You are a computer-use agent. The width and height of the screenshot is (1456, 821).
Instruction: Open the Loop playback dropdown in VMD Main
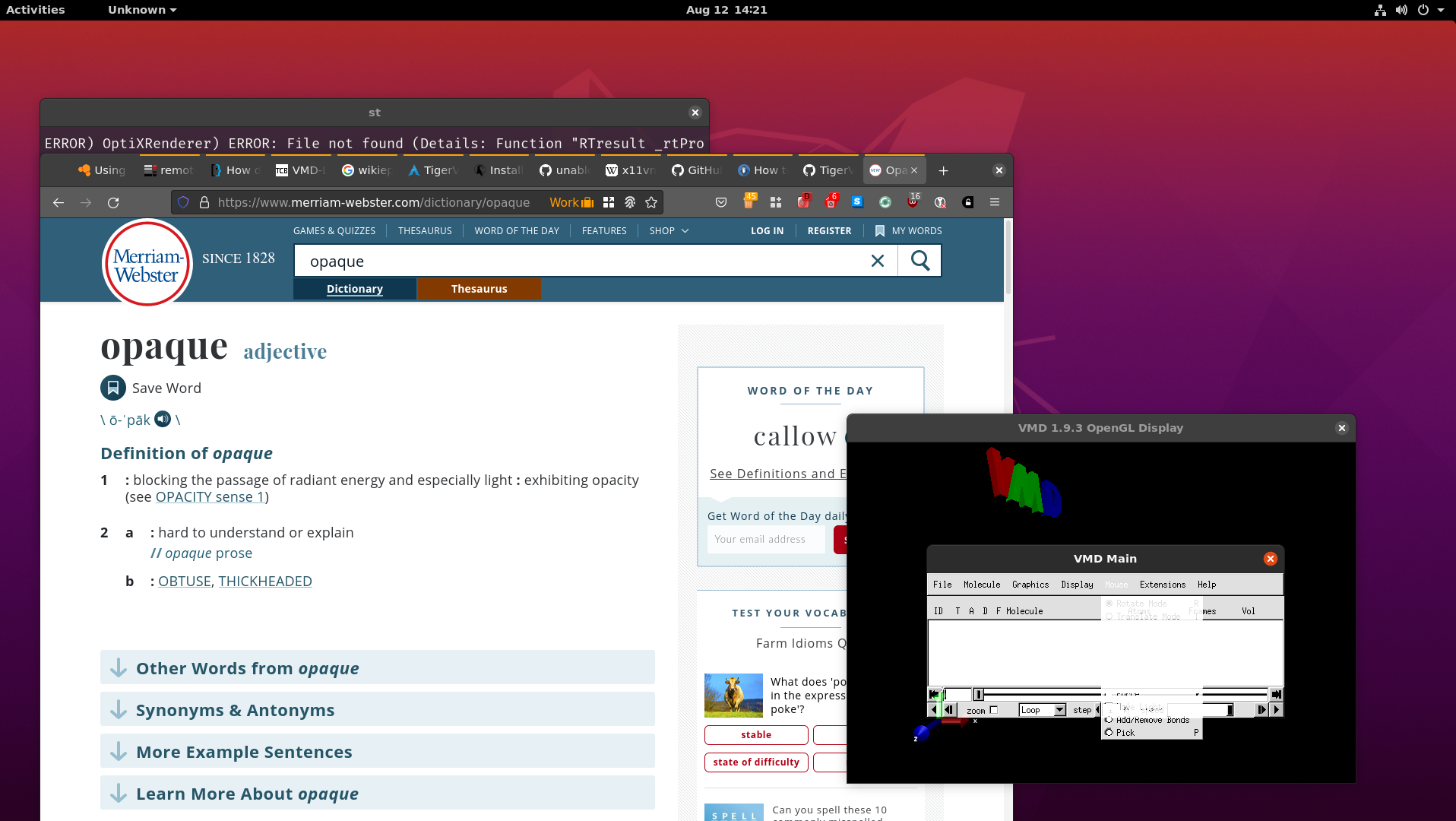pos(1042,708)
